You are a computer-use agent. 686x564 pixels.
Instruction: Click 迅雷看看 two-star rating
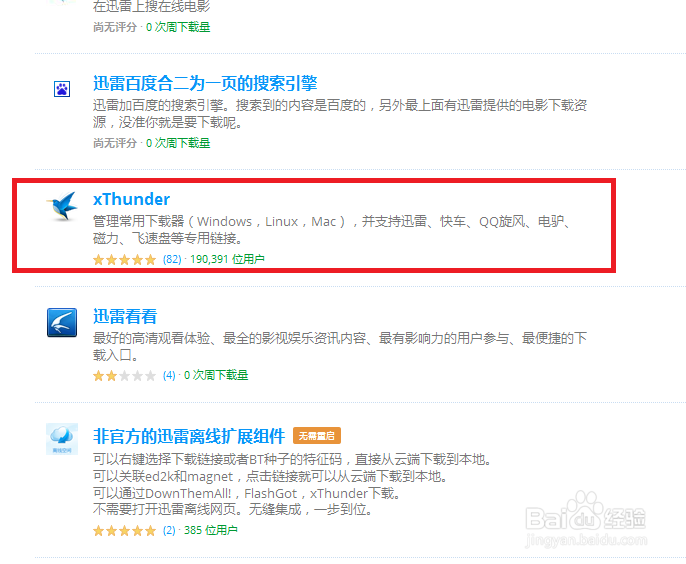point(124,376)
